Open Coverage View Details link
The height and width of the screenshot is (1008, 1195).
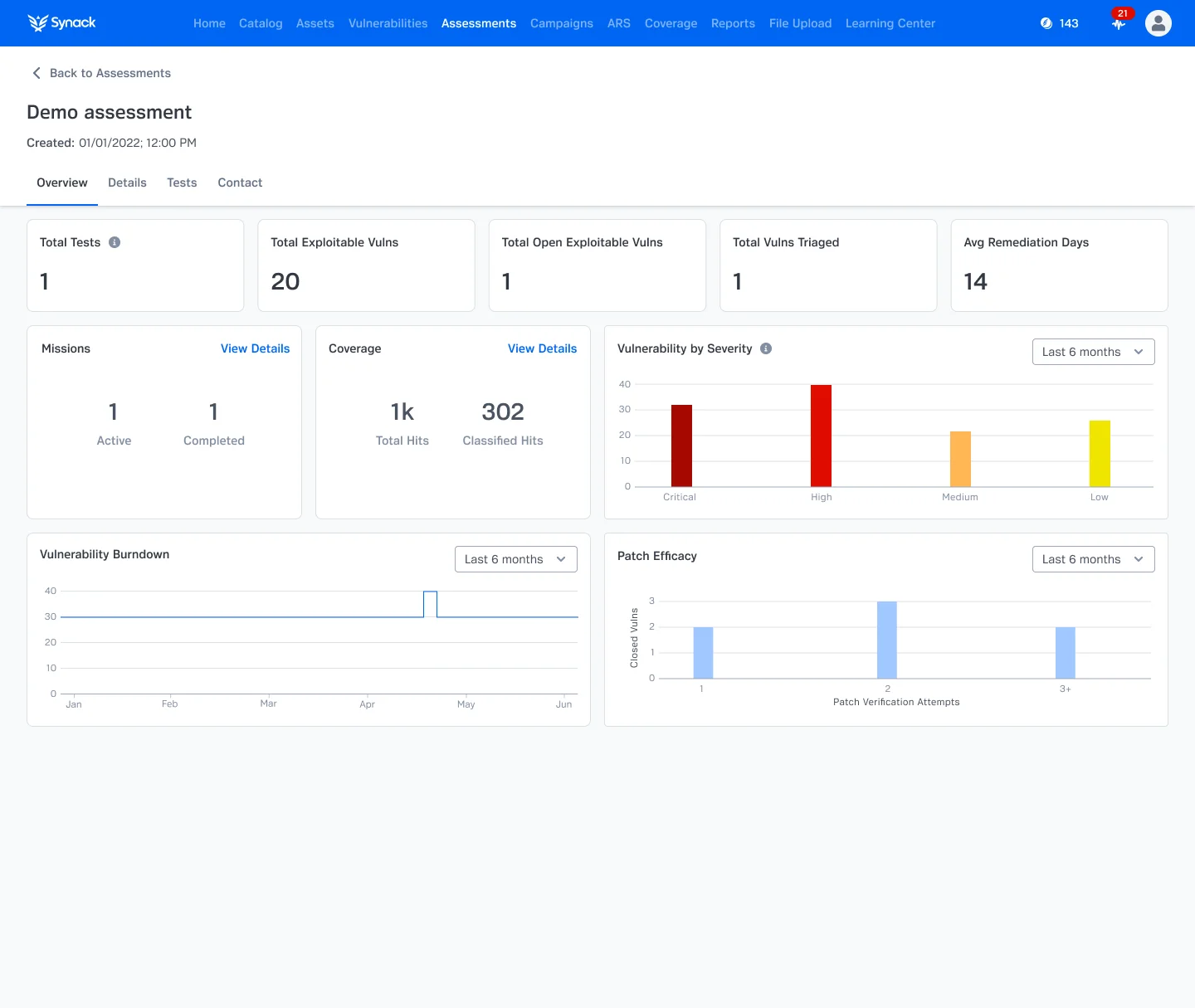point(542,348)
